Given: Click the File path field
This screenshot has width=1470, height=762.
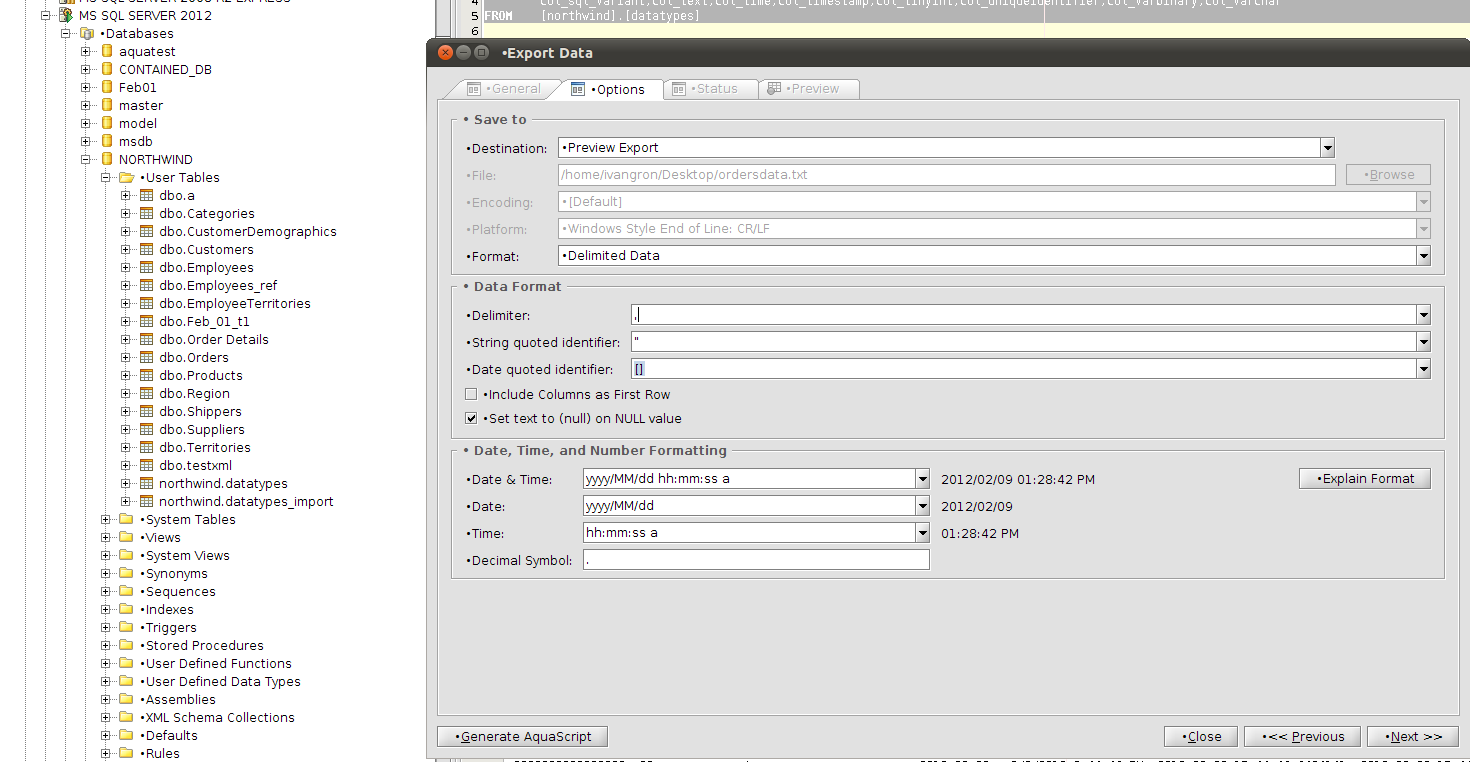Looking at the screenshot, I should 947,175.
